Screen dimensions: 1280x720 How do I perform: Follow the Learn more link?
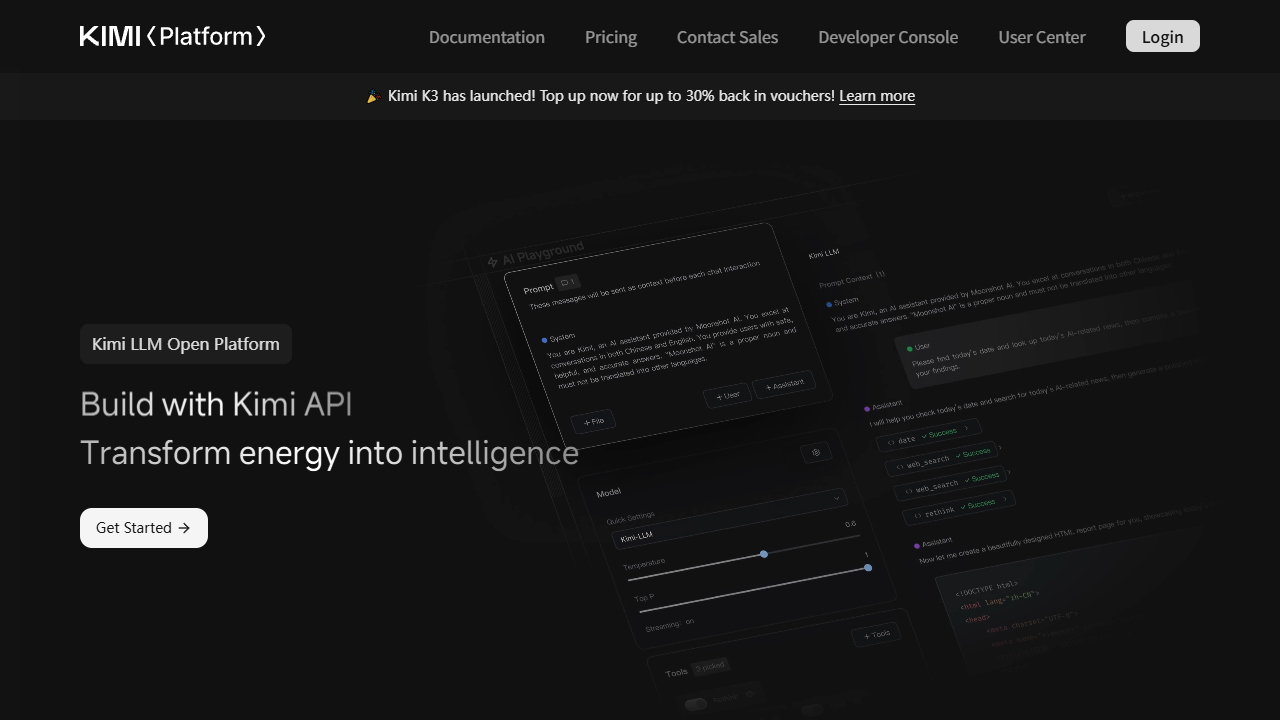coord(877,96)
